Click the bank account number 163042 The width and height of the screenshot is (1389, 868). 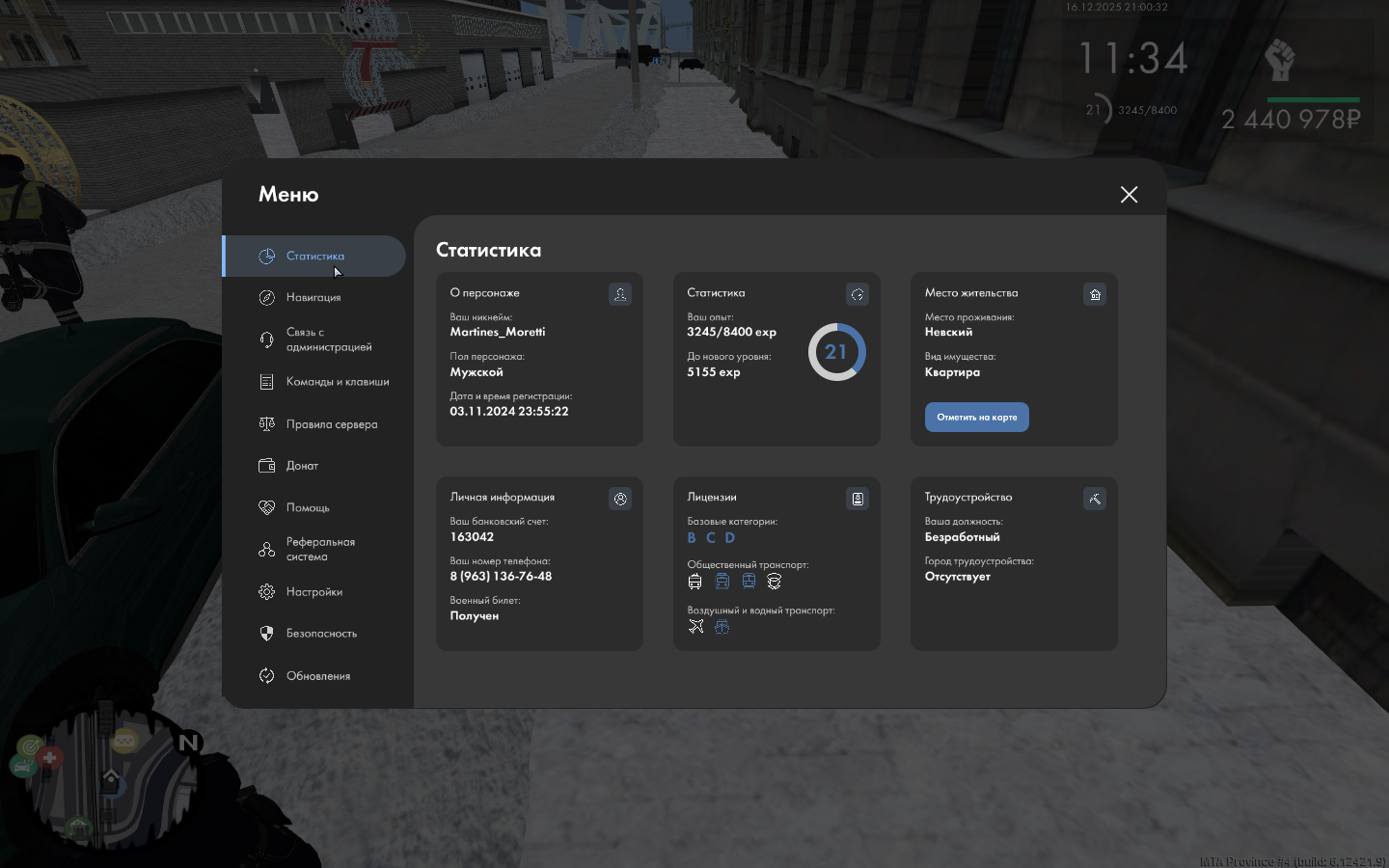(x=472, y=537)
